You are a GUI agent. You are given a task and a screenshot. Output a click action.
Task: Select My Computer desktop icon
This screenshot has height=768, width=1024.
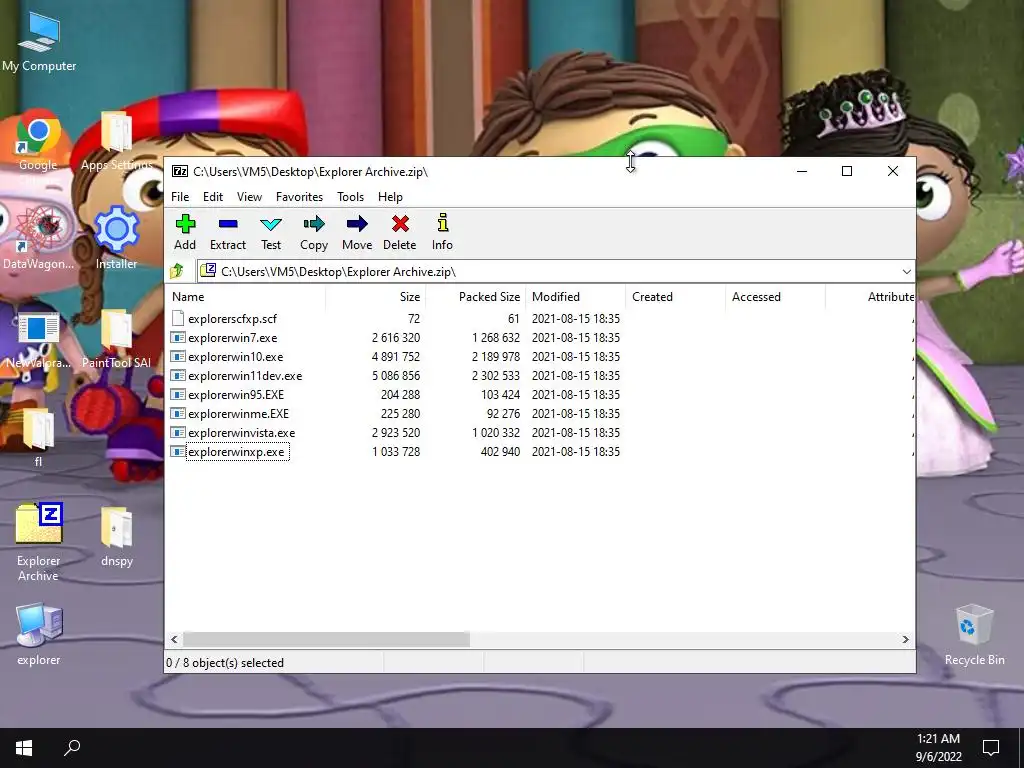tap(39, 41)
